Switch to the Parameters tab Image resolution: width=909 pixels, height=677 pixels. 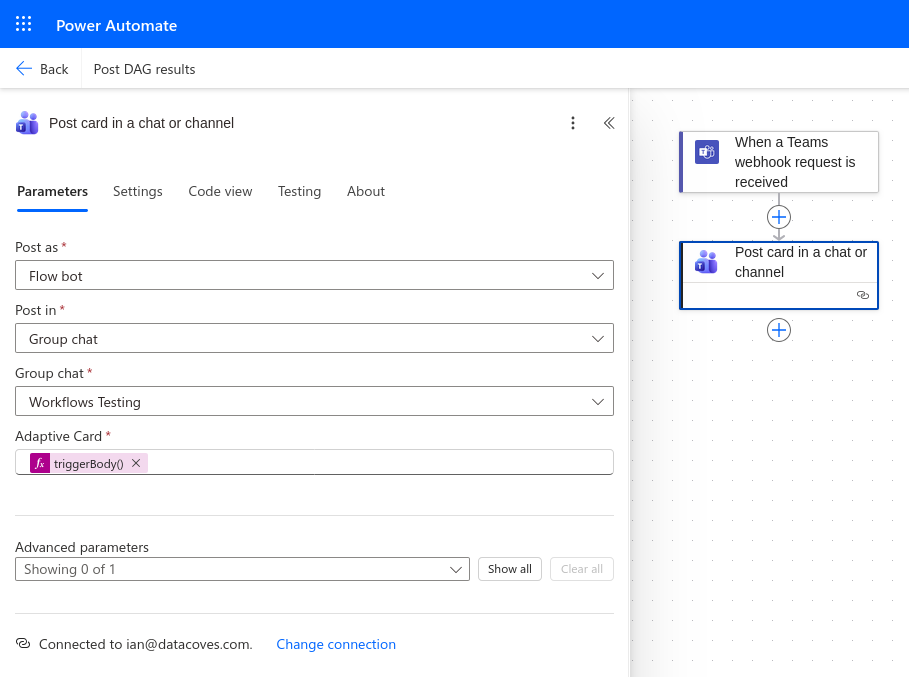(x=53, y=191)
